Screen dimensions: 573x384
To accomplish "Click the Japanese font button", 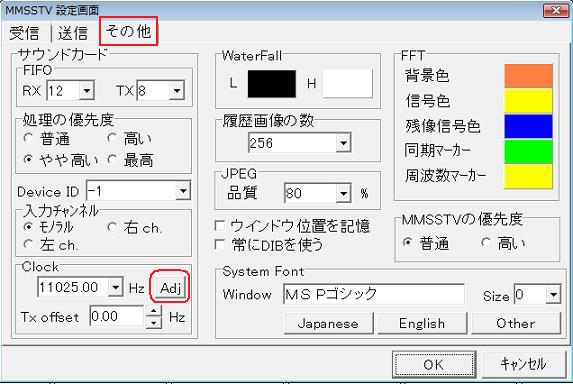I will [329, 323].
